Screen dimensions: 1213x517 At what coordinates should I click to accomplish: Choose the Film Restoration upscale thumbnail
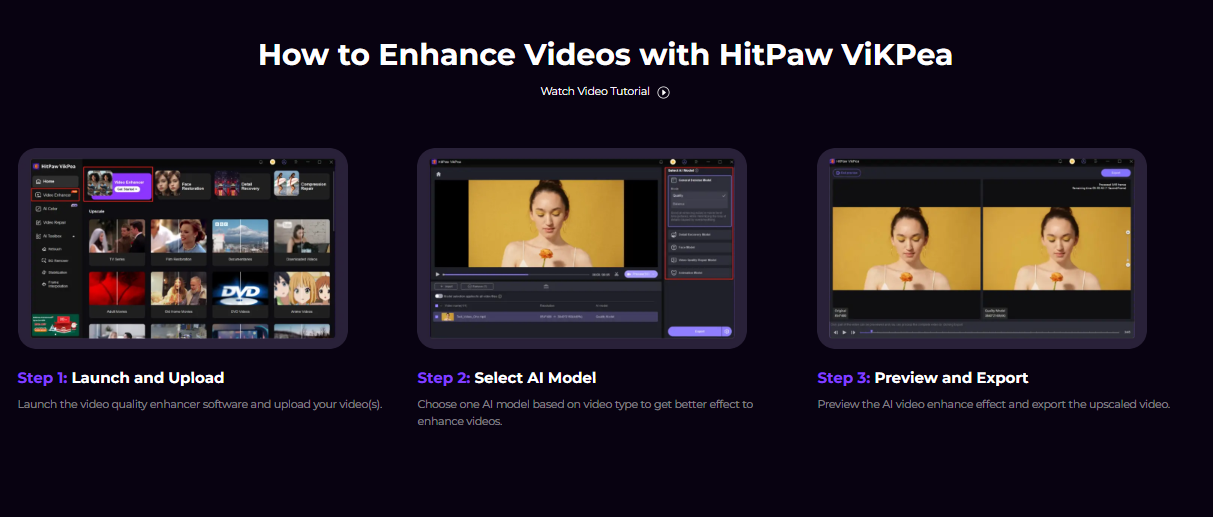click(178, 242)
